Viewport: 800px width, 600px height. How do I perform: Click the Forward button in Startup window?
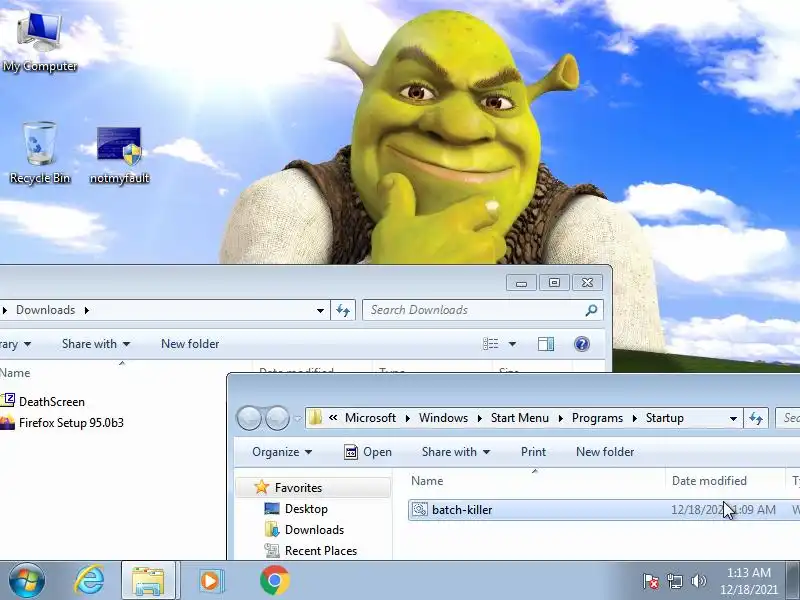(x=277, y=418)
